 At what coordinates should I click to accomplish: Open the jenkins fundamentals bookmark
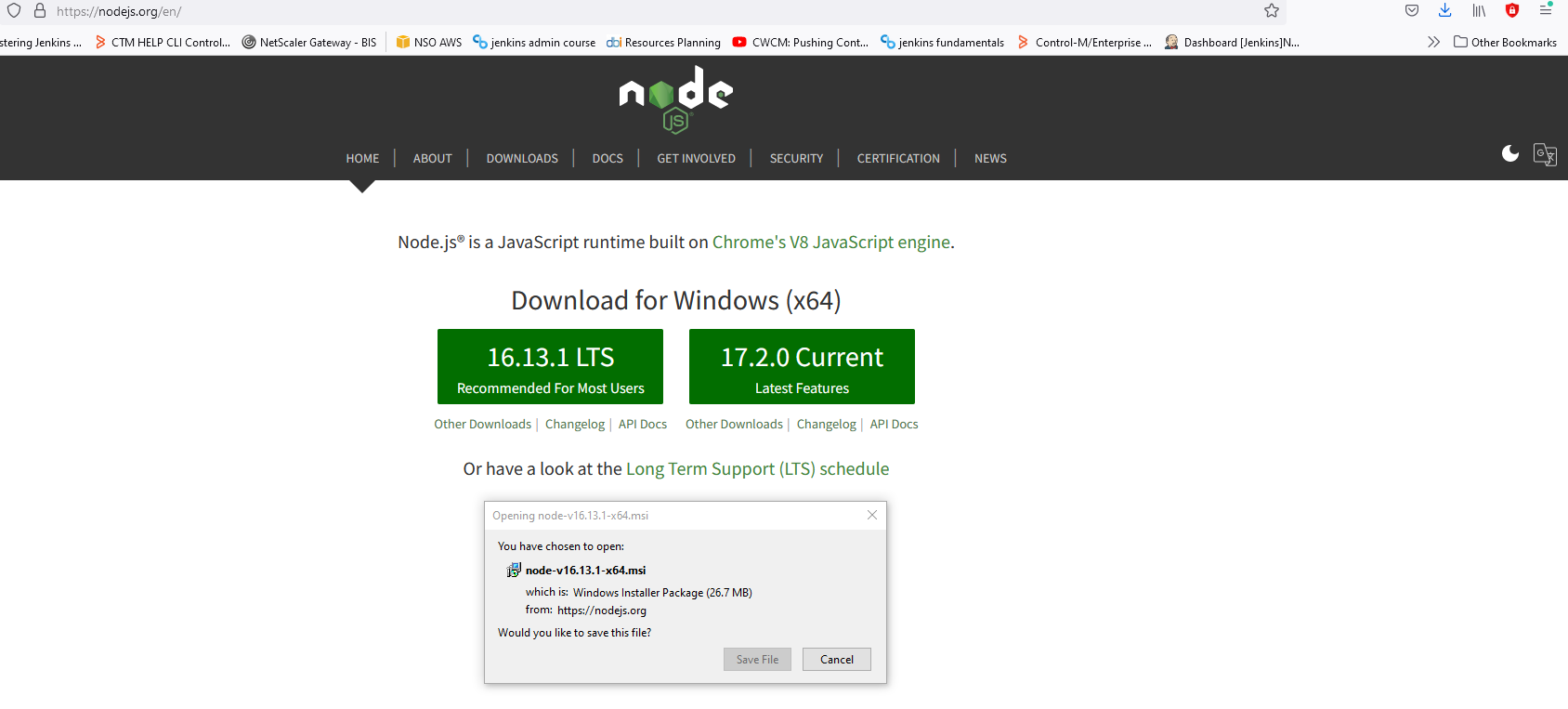(x=942, y=42)
